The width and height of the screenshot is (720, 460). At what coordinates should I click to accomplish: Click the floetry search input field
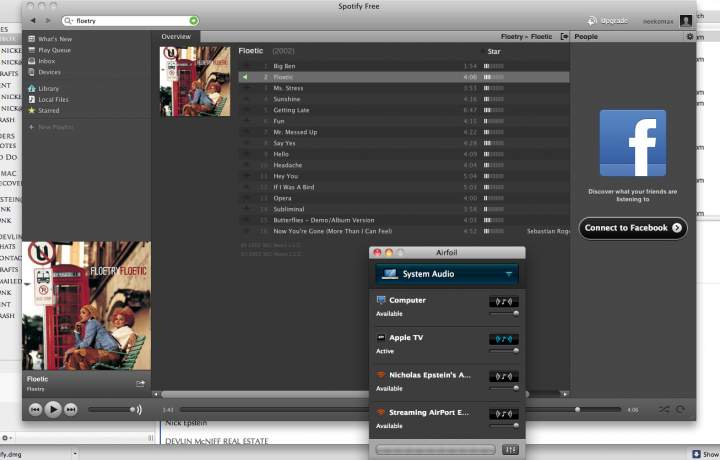[132, 21]
